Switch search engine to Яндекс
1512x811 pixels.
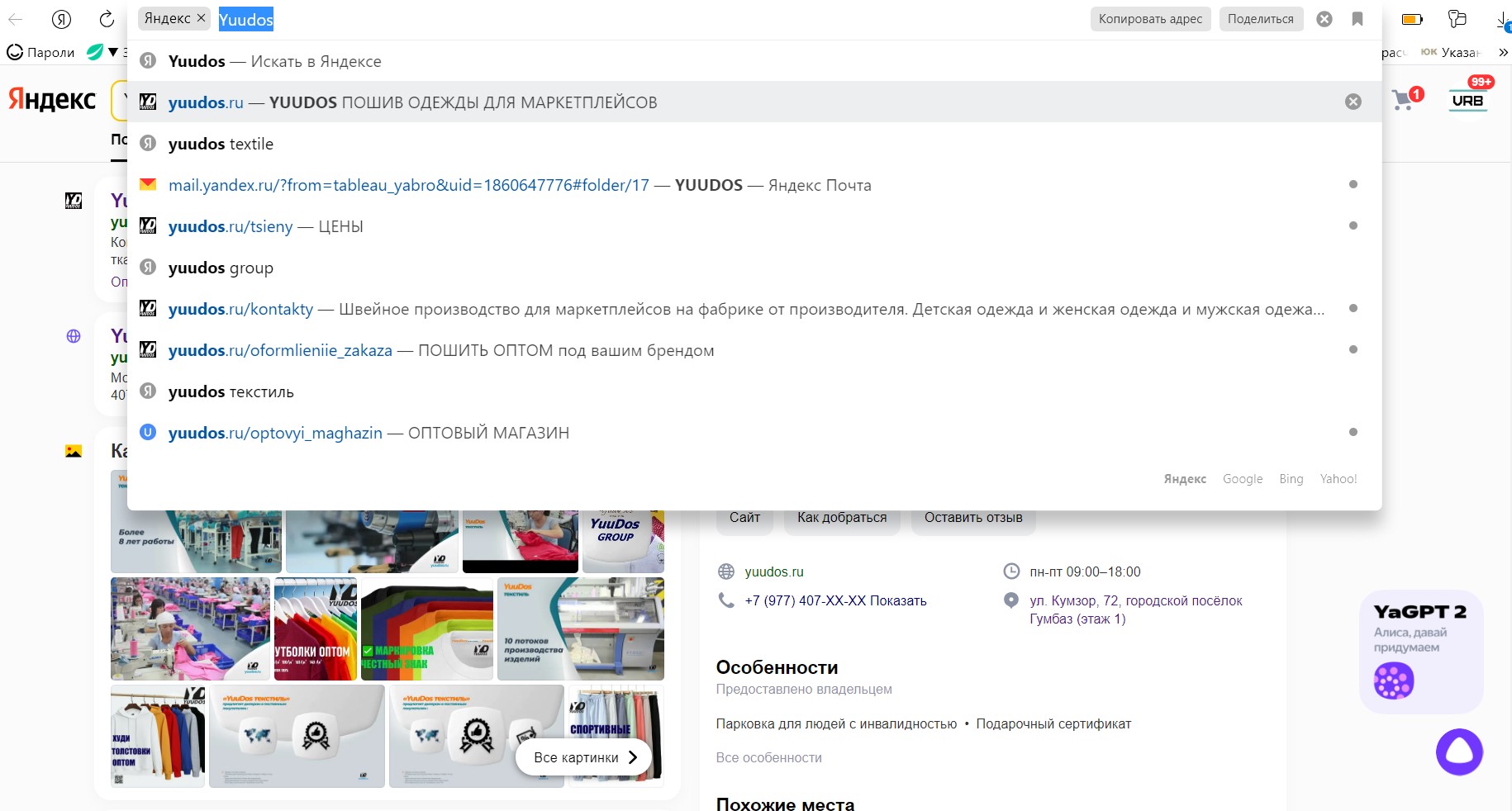pos(1185,479)
